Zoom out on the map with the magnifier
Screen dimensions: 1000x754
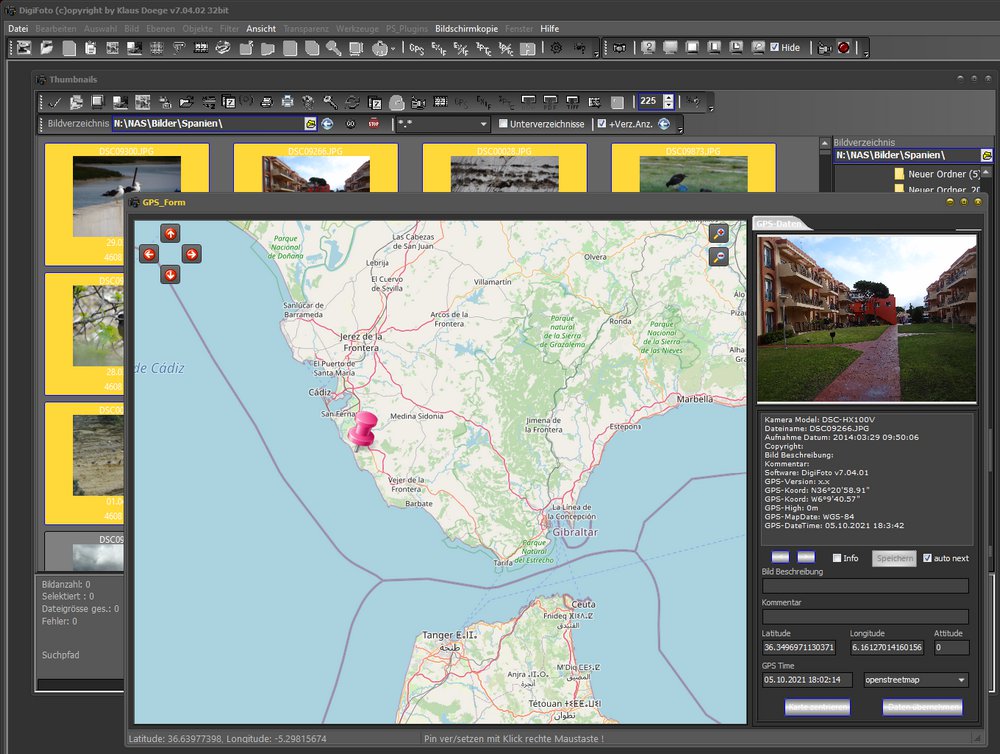click(718, 257)
